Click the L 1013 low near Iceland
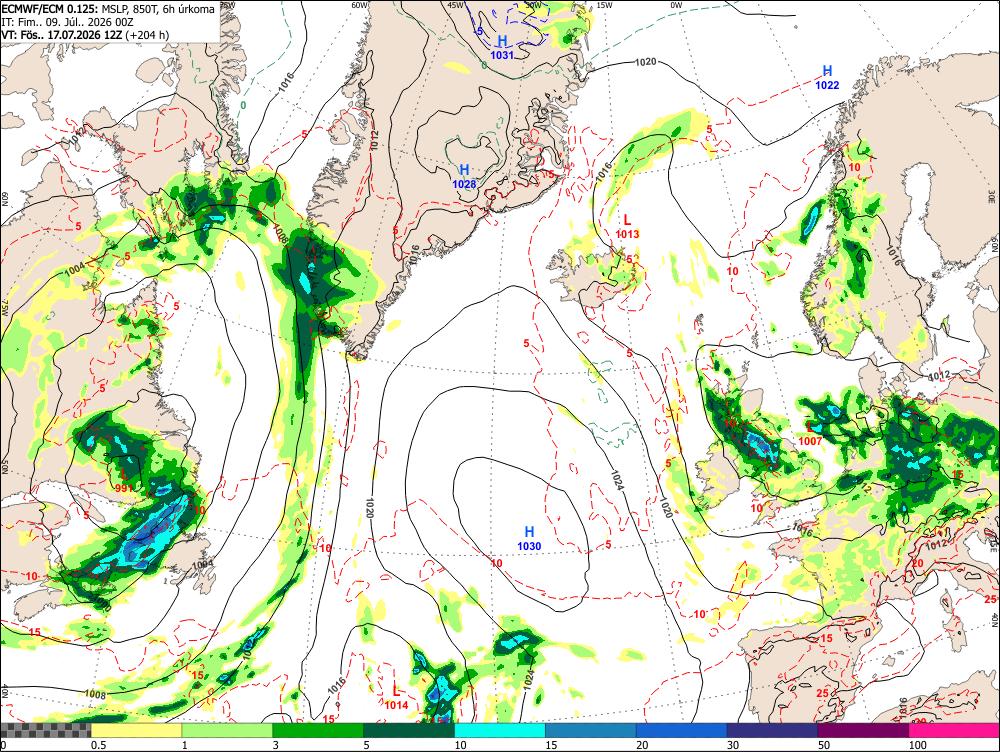Image resolution: width=1000 pixels, height=752 pixels. tap(627, 227)
